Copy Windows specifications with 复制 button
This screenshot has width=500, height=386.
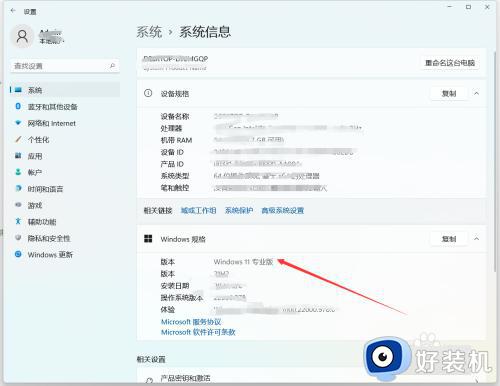449,239
